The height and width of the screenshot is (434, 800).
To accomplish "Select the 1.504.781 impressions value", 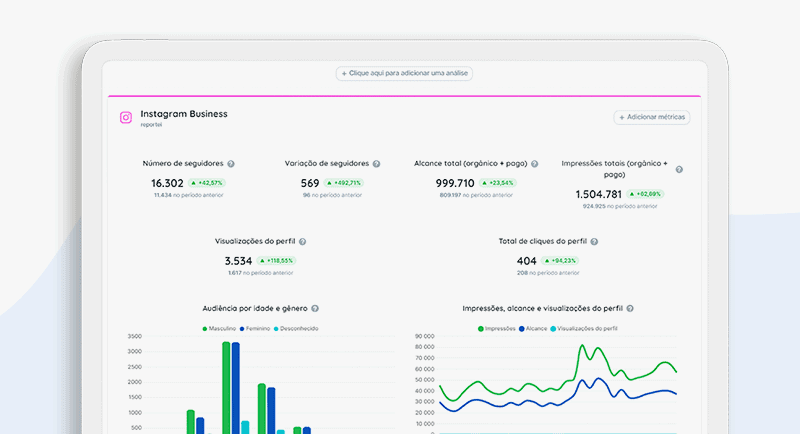I will (x=598, y=194).
